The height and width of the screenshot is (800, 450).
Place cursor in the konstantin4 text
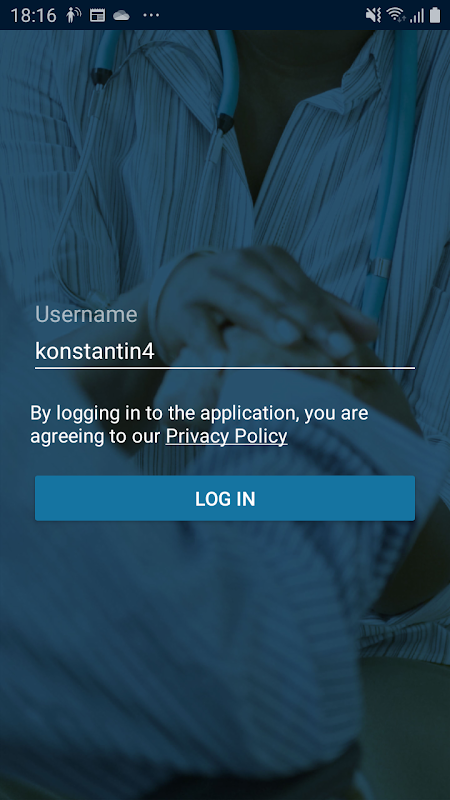click(x=94, y=351)
